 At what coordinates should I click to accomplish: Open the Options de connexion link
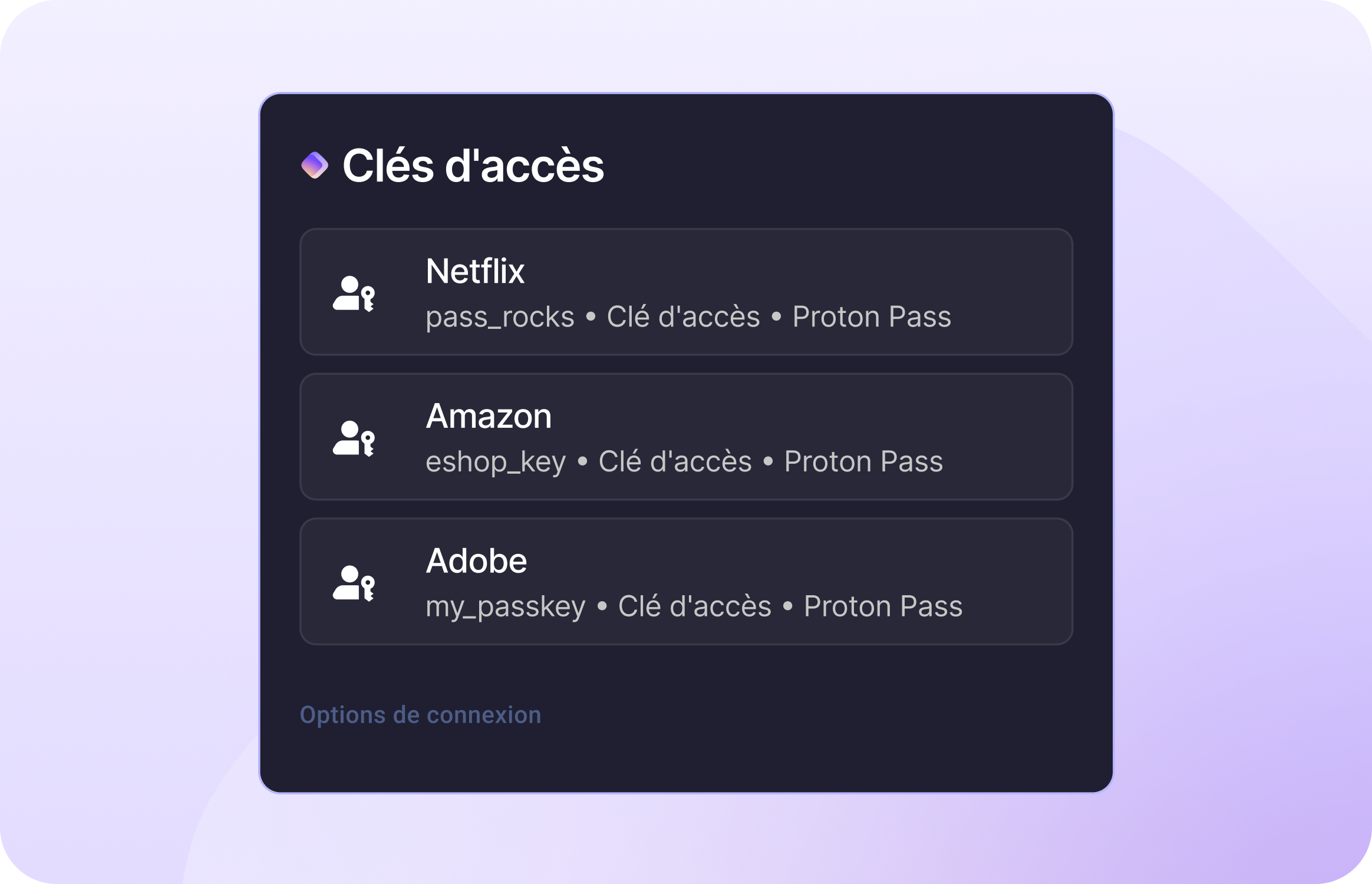coord(420,715)
